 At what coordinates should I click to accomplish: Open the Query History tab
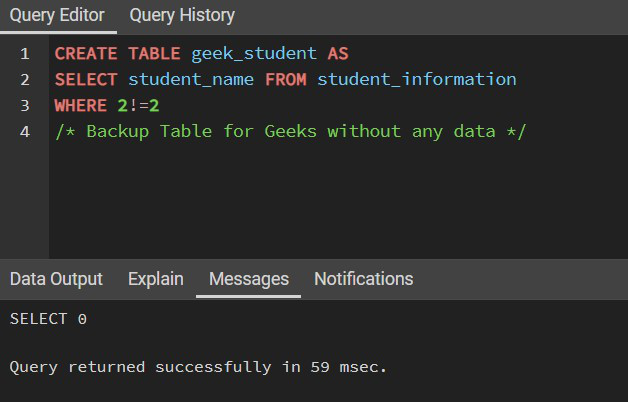(x=182, y=15)
